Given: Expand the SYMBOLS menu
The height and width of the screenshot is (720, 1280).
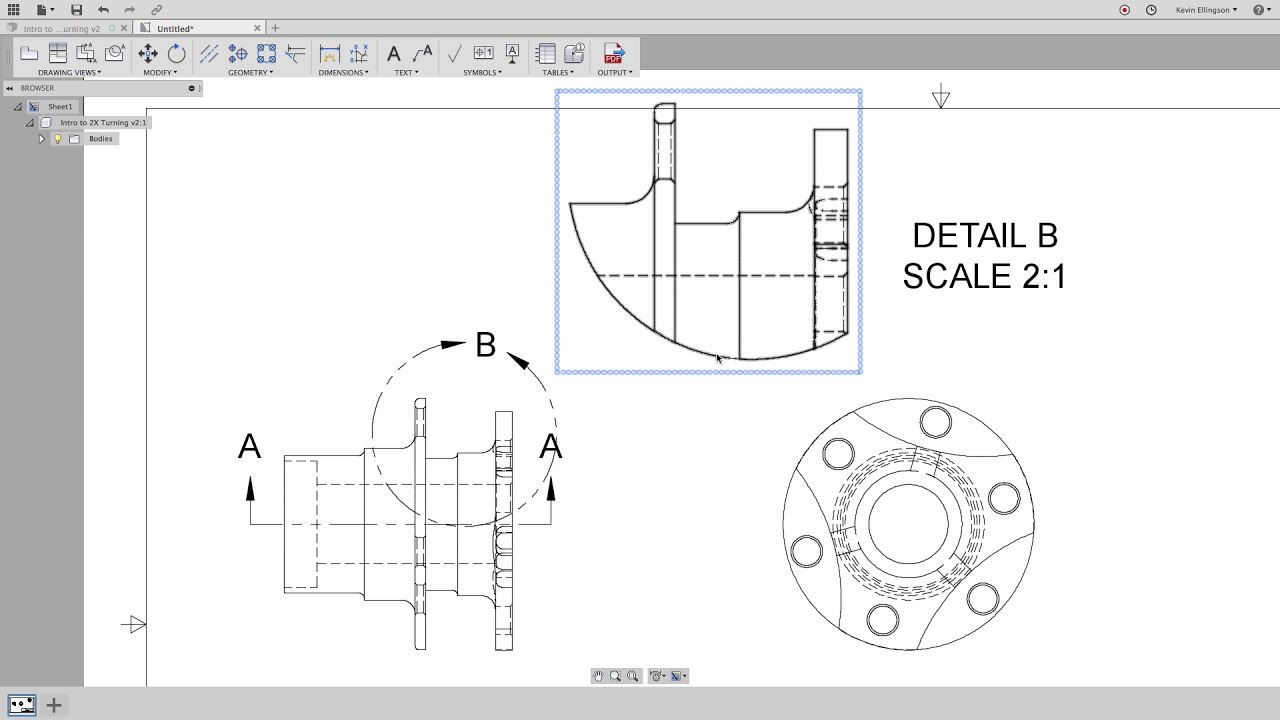Looking at the screenshot, I should pyautogui.click(x=483, y=72).
